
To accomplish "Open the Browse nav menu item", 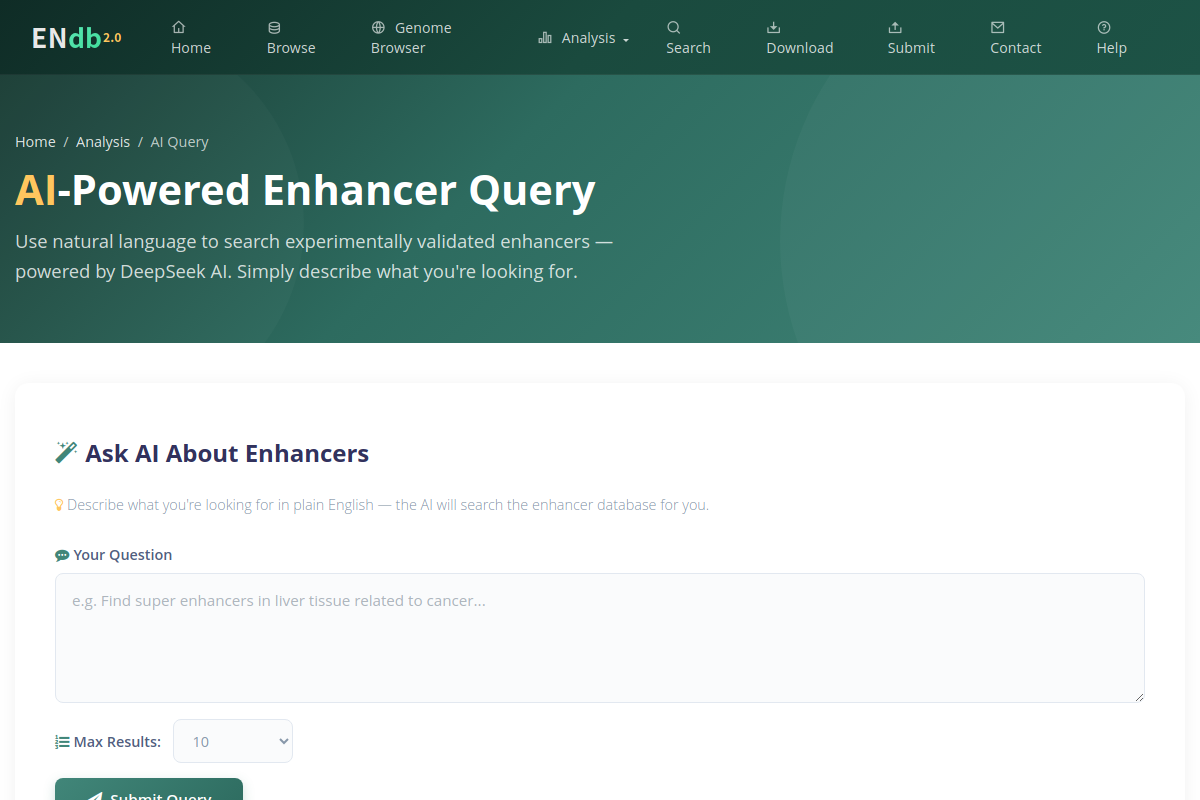I will (x=291, y=38).
